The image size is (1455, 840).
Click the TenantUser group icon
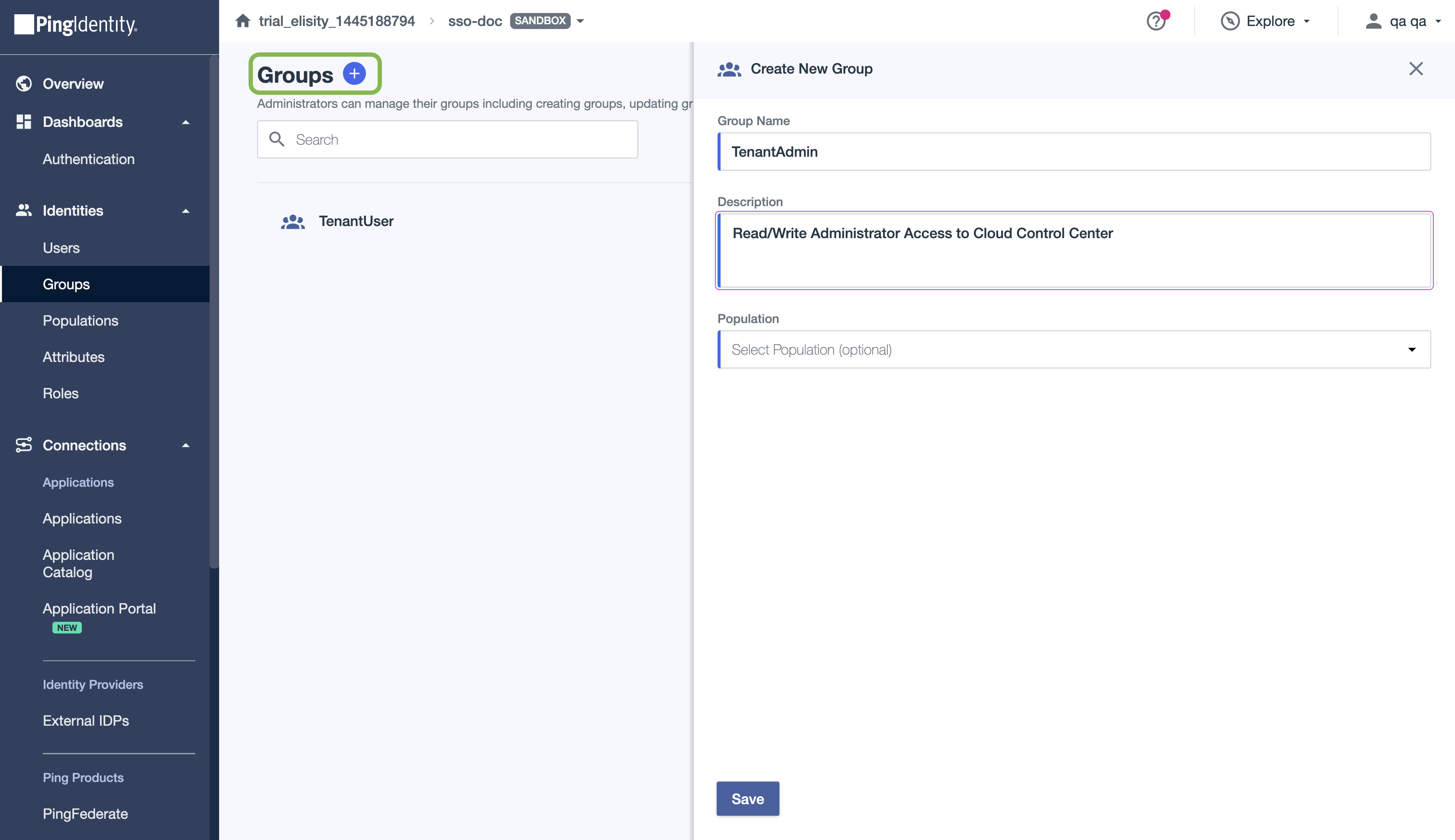293,222
